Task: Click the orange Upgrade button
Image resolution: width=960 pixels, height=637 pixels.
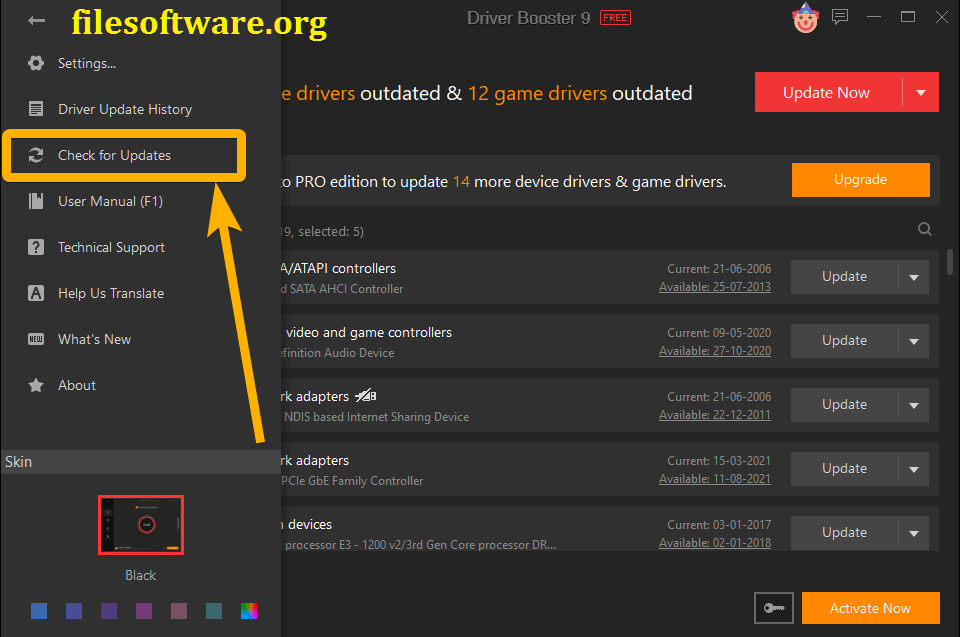Action: 860,179
